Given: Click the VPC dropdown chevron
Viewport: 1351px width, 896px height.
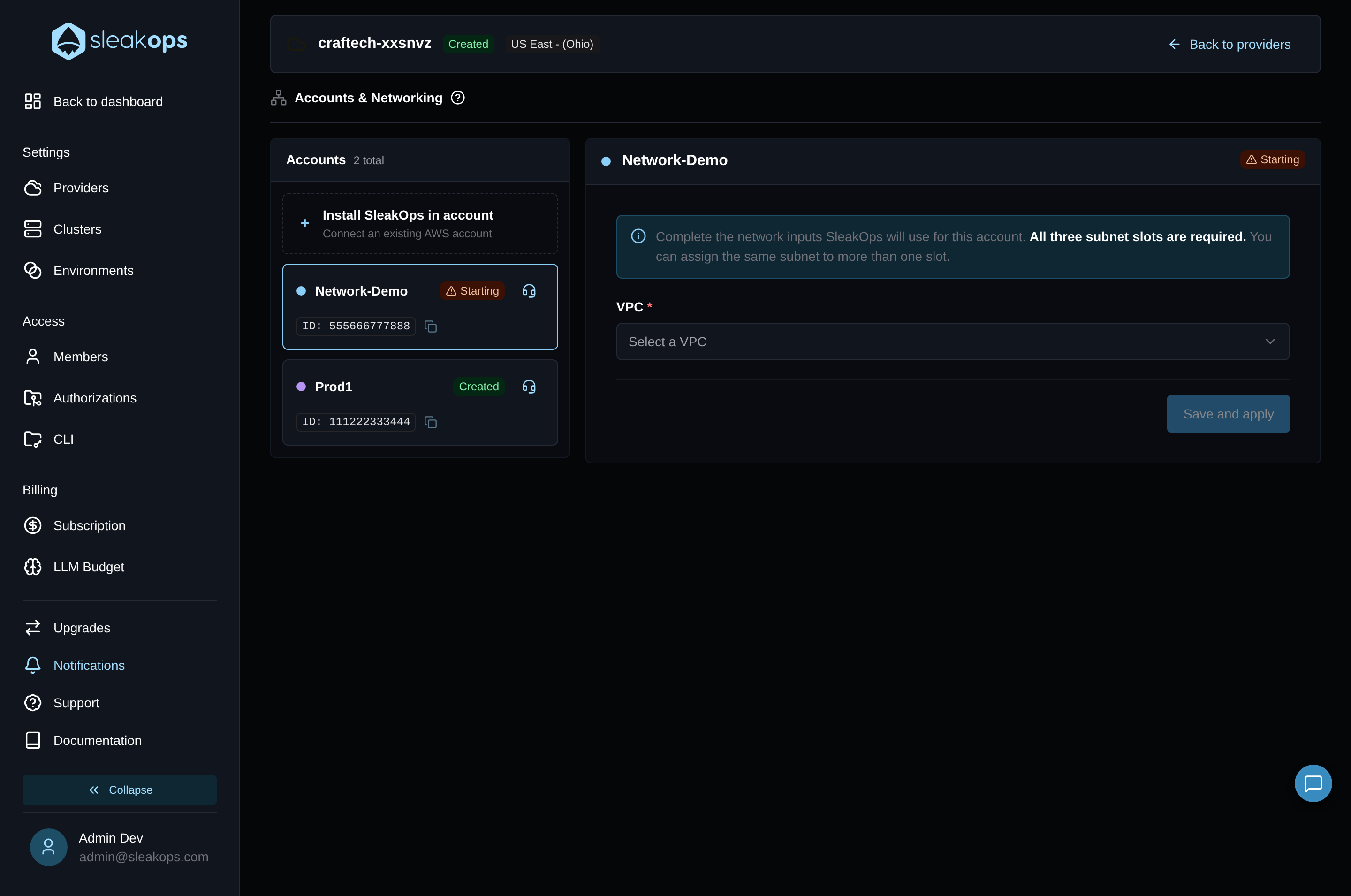Looking at the screenshot, I should coord(1270,342).
